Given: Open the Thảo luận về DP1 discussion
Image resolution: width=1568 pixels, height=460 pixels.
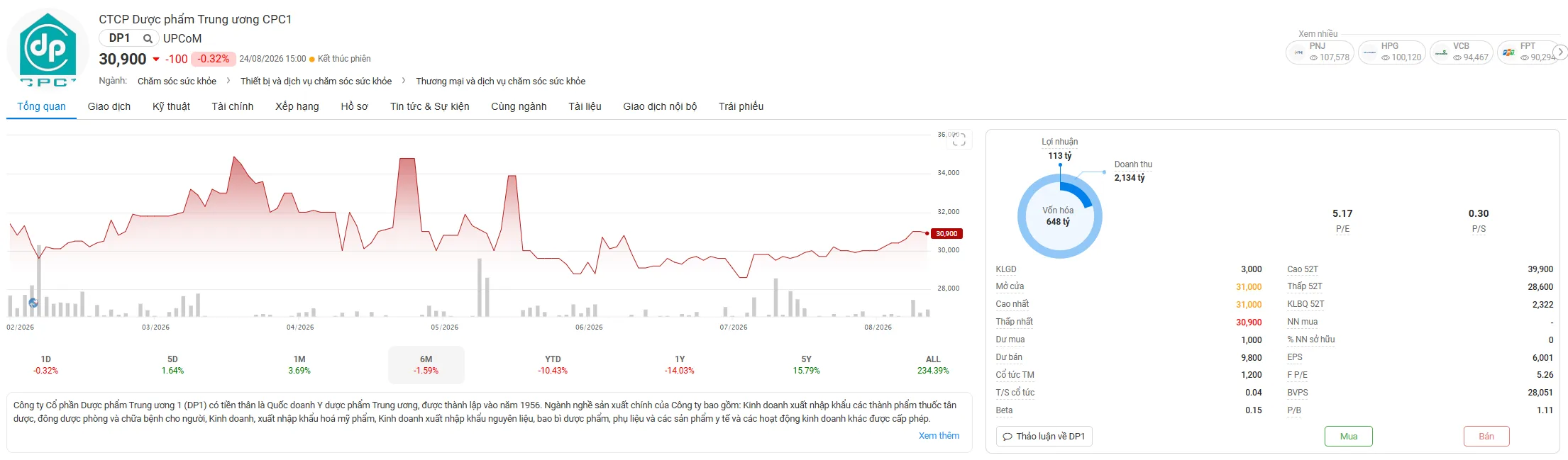Looking at the screenshot, I should coord(1044,437).
